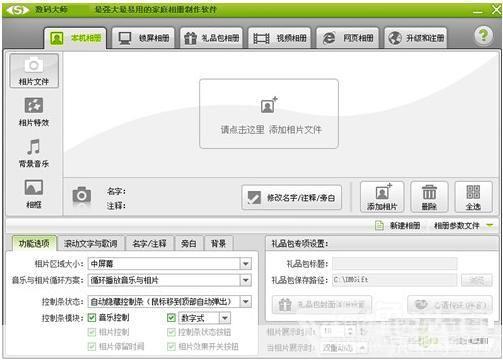The height and width of the screenshot is (361, 503).
Task: Toggle the 相片控制 checkbox
Action: [92, 332]
